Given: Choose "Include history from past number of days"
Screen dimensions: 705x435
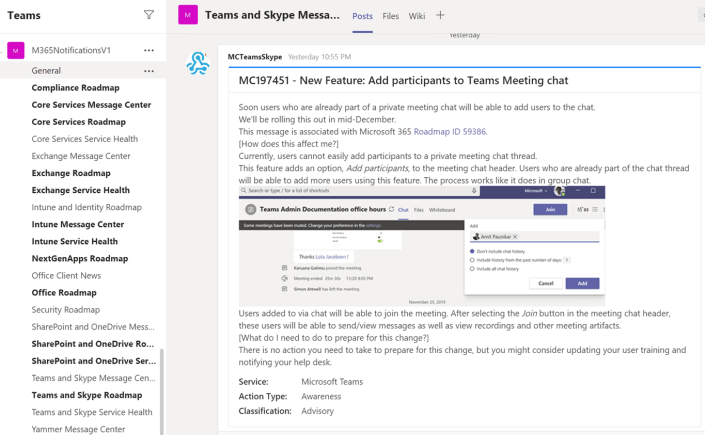Looking at the screenshot, I should coord(472,260).
